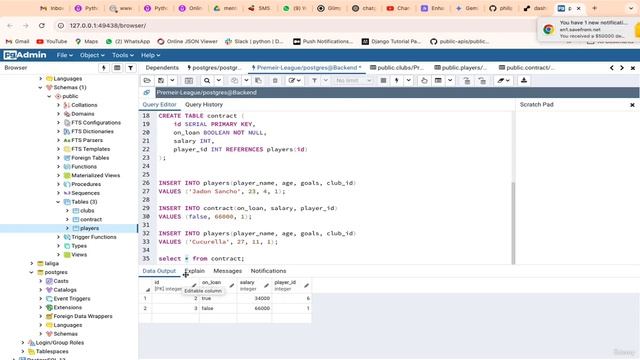Click Query Tool lightning icon in Browser panel
This screenshot has width=640, height=360.
(x=104, y=68)
